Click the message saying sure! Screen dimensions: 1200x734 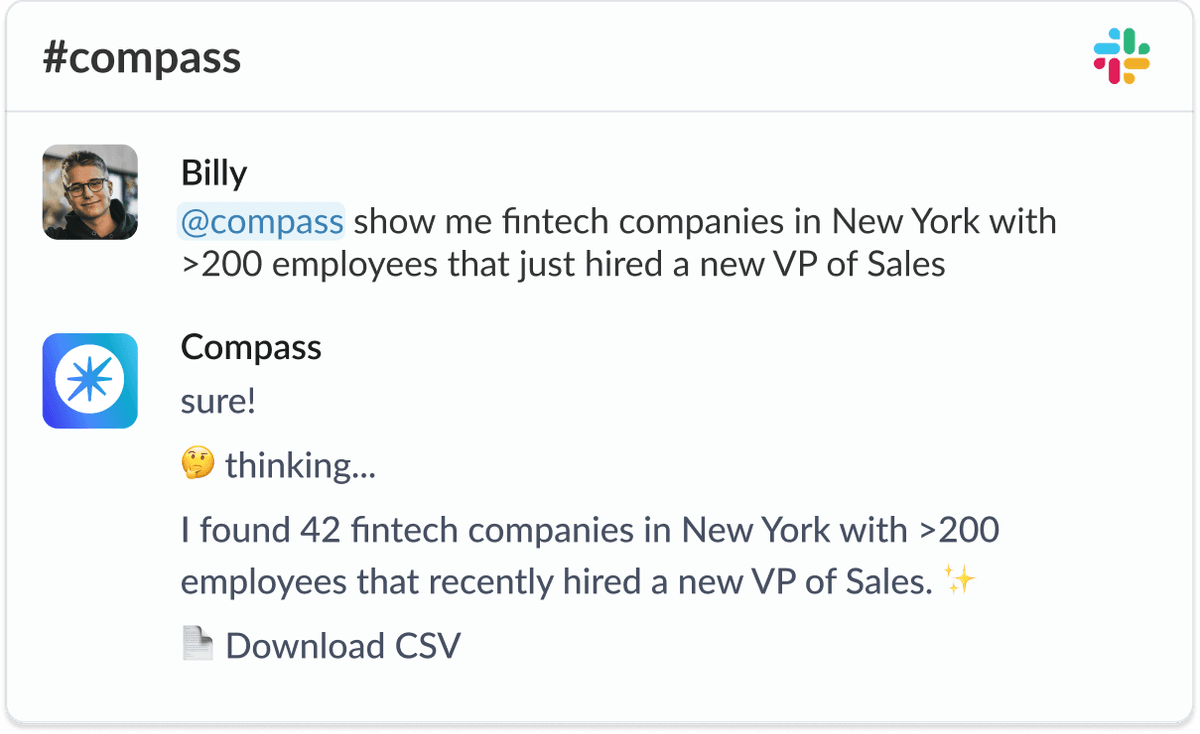(x=217, y=400)
